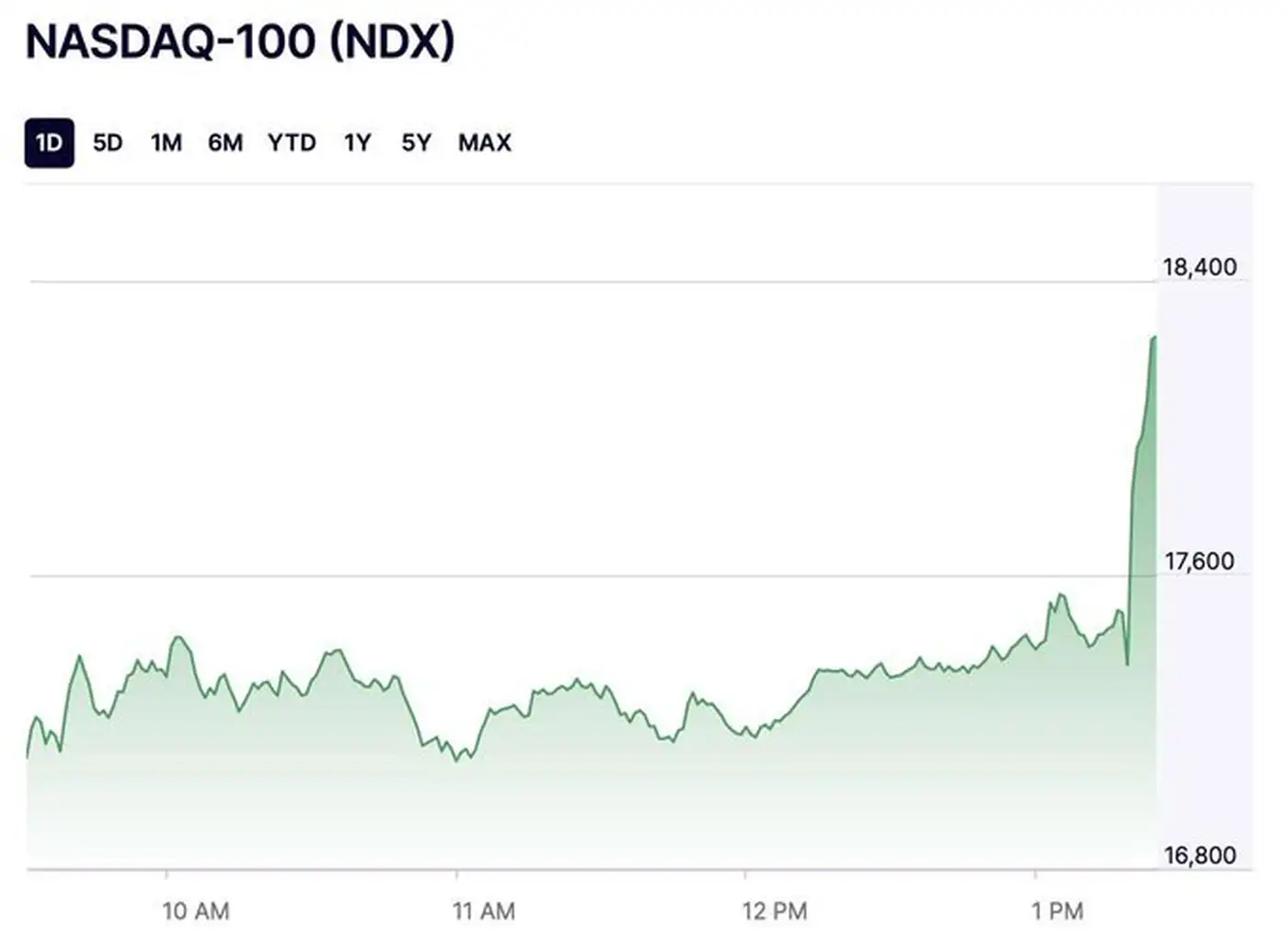Click the peak at the chart's right end
The height and width of the screenshot is (949, 1288).
tap(1154, 338)
